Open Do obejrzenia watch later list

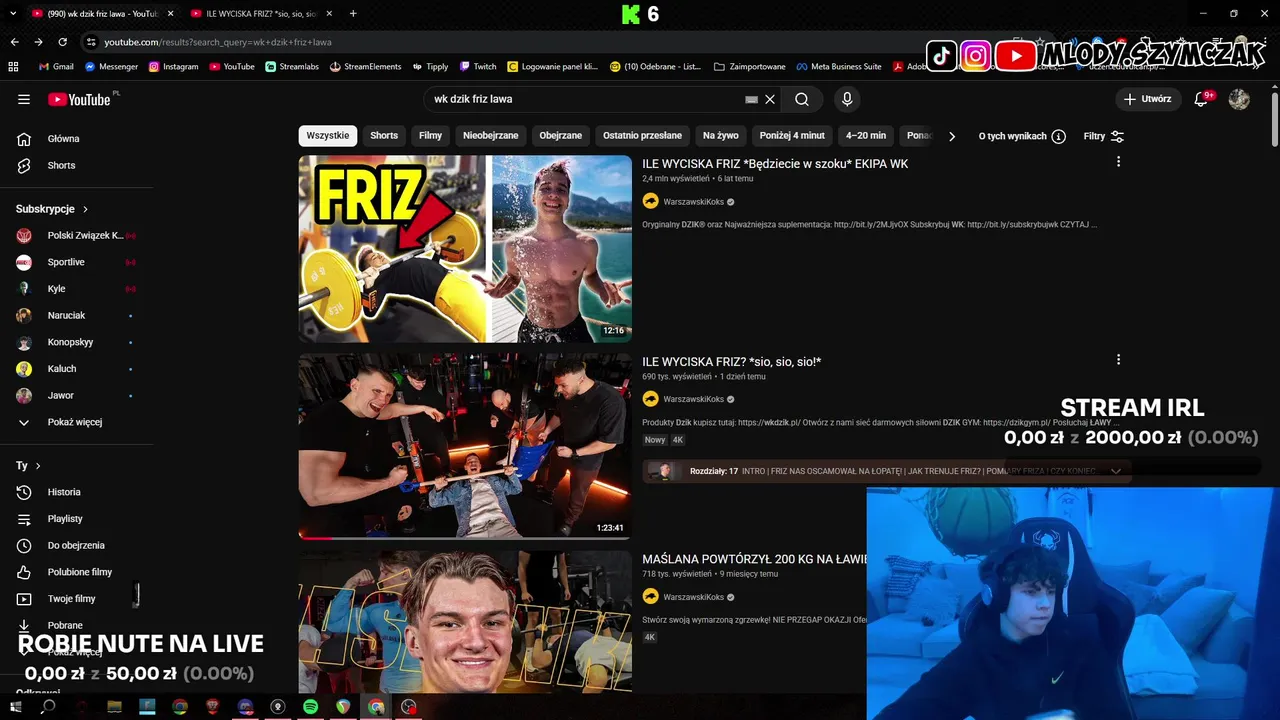(x=76, y=545)
